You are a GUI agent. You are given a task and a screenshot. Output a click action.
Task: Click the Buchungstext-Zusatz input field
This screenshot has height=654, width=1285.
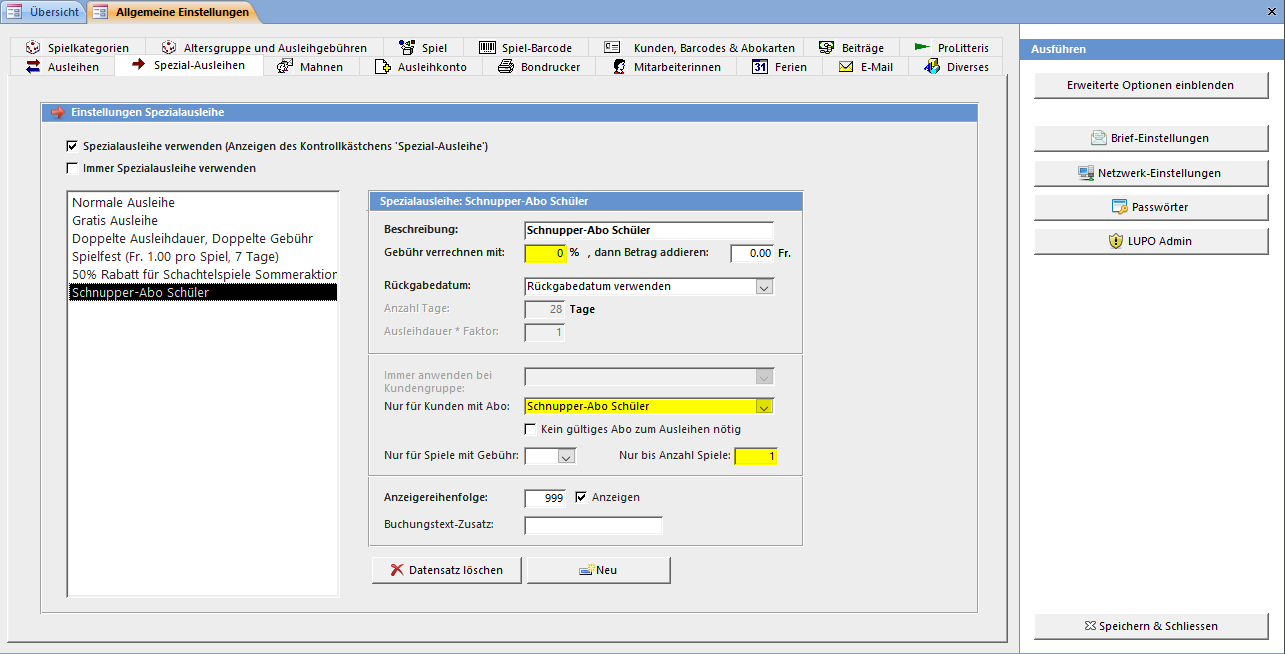(x=593, y=526)
